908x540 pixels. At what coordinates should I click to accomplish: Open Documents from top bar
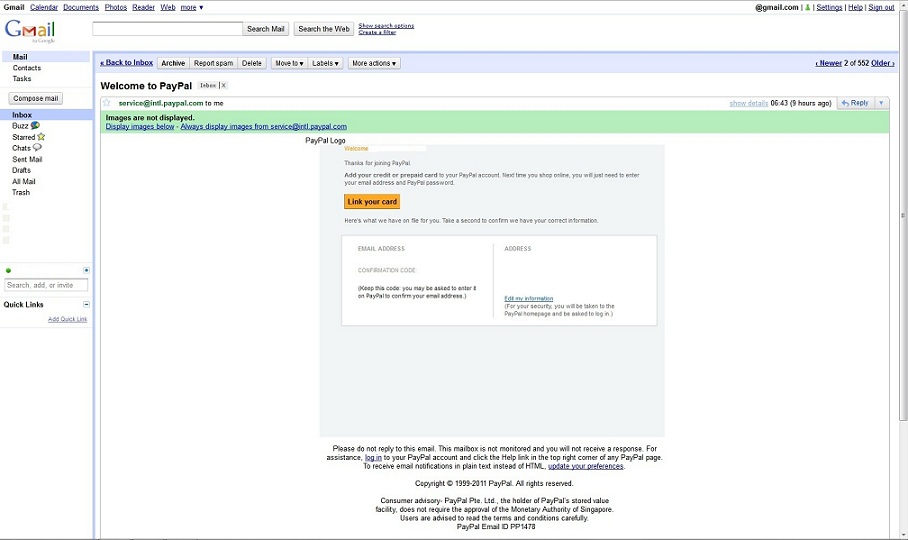[x=81, y=8]
